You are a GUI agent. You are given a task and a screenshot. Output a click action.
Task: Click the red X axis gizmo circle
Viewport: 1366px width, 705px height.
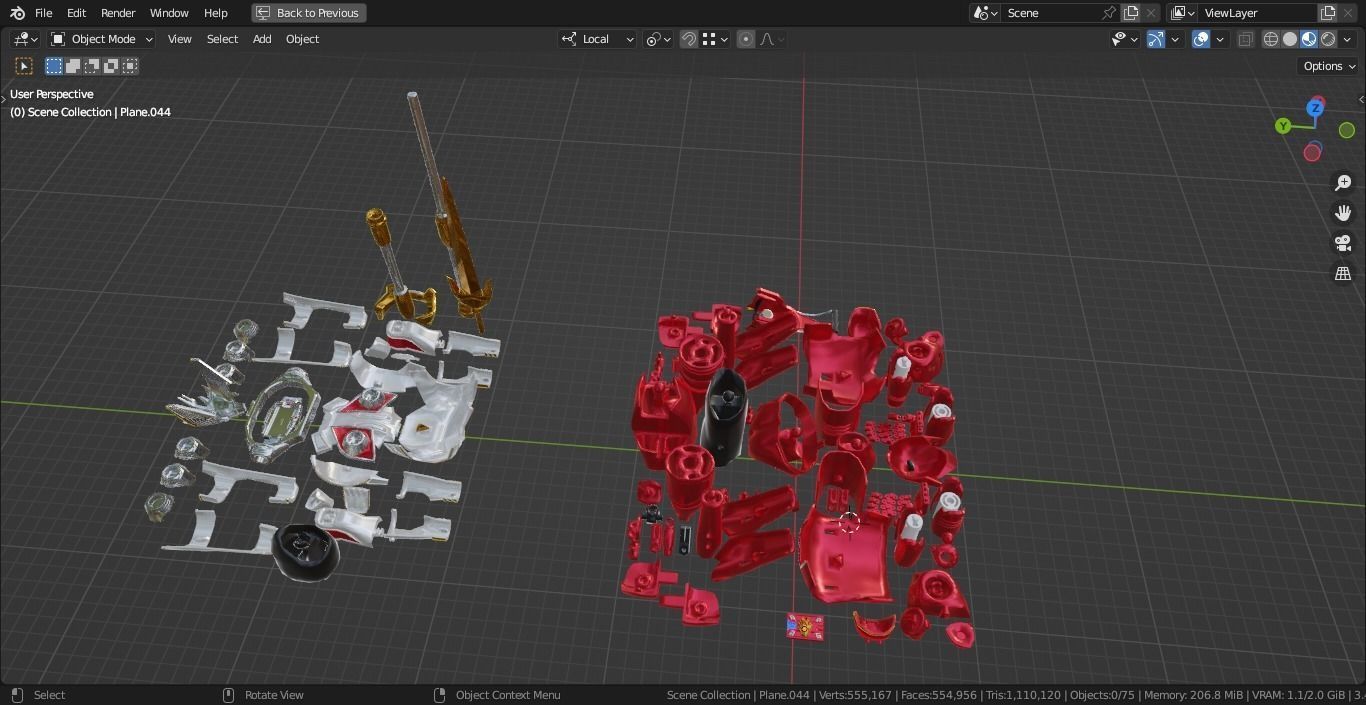(1312, 152)
